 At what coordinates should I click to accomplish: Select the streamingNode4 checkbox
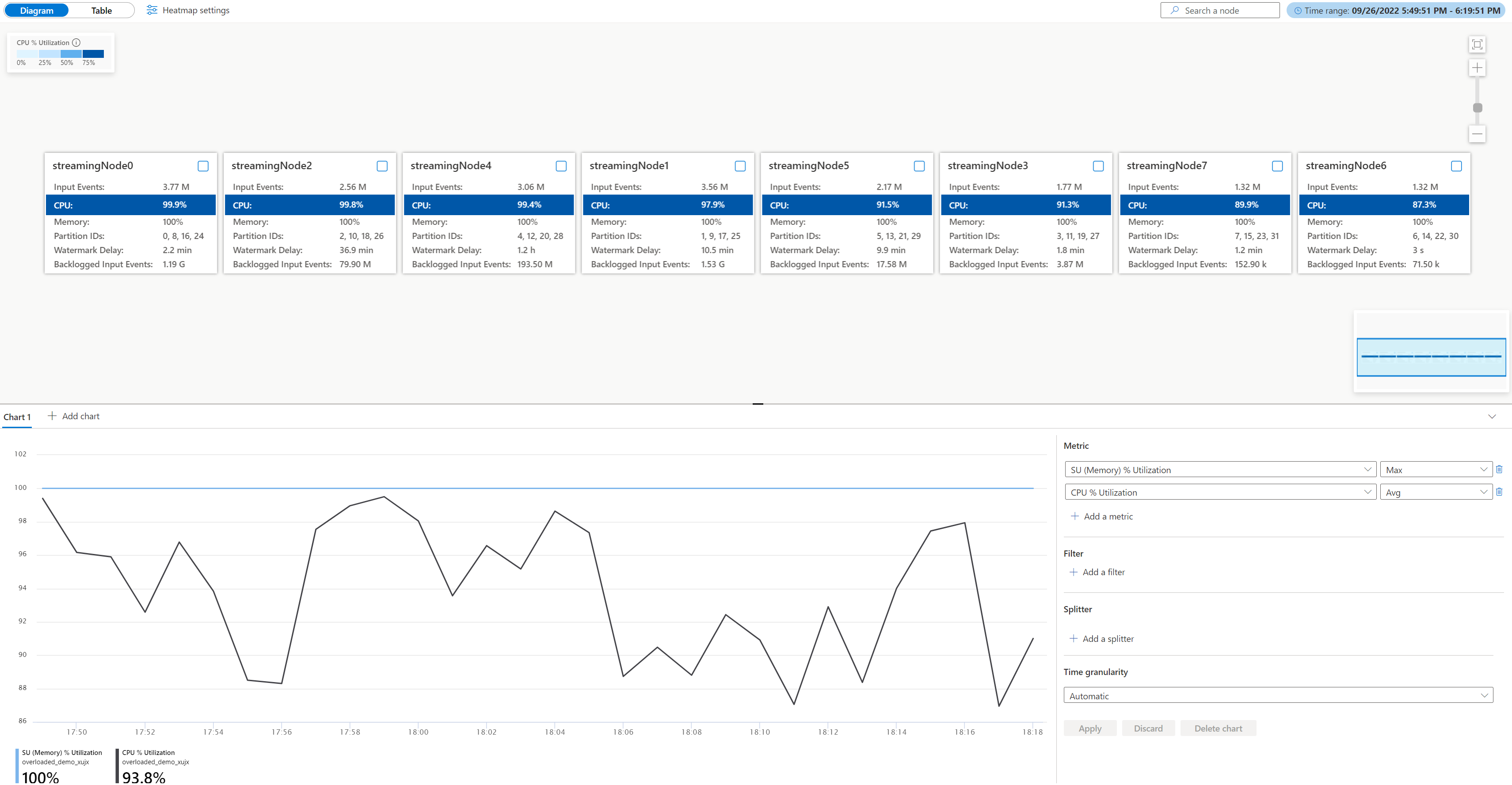click(x=561, y=166)
